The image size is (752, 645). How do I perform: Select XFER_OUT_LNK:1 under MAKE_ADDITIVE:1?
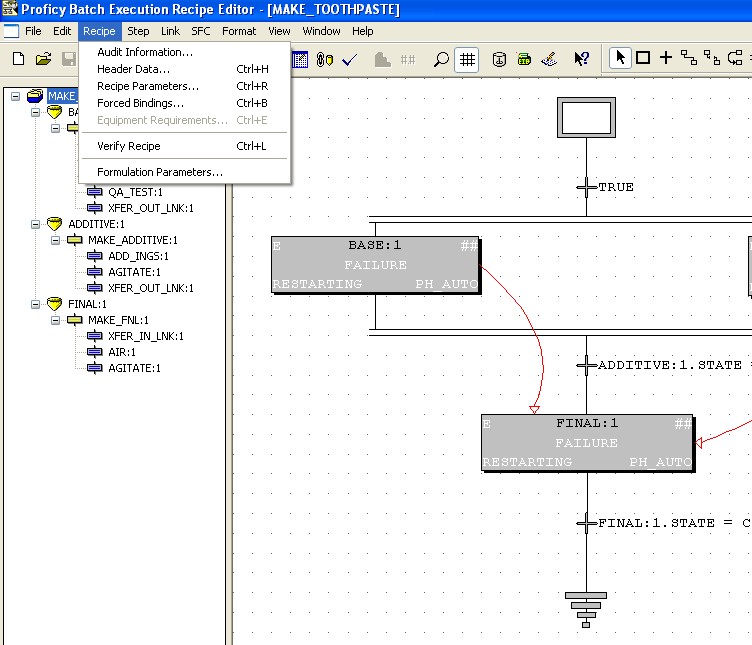click(151, 288)
